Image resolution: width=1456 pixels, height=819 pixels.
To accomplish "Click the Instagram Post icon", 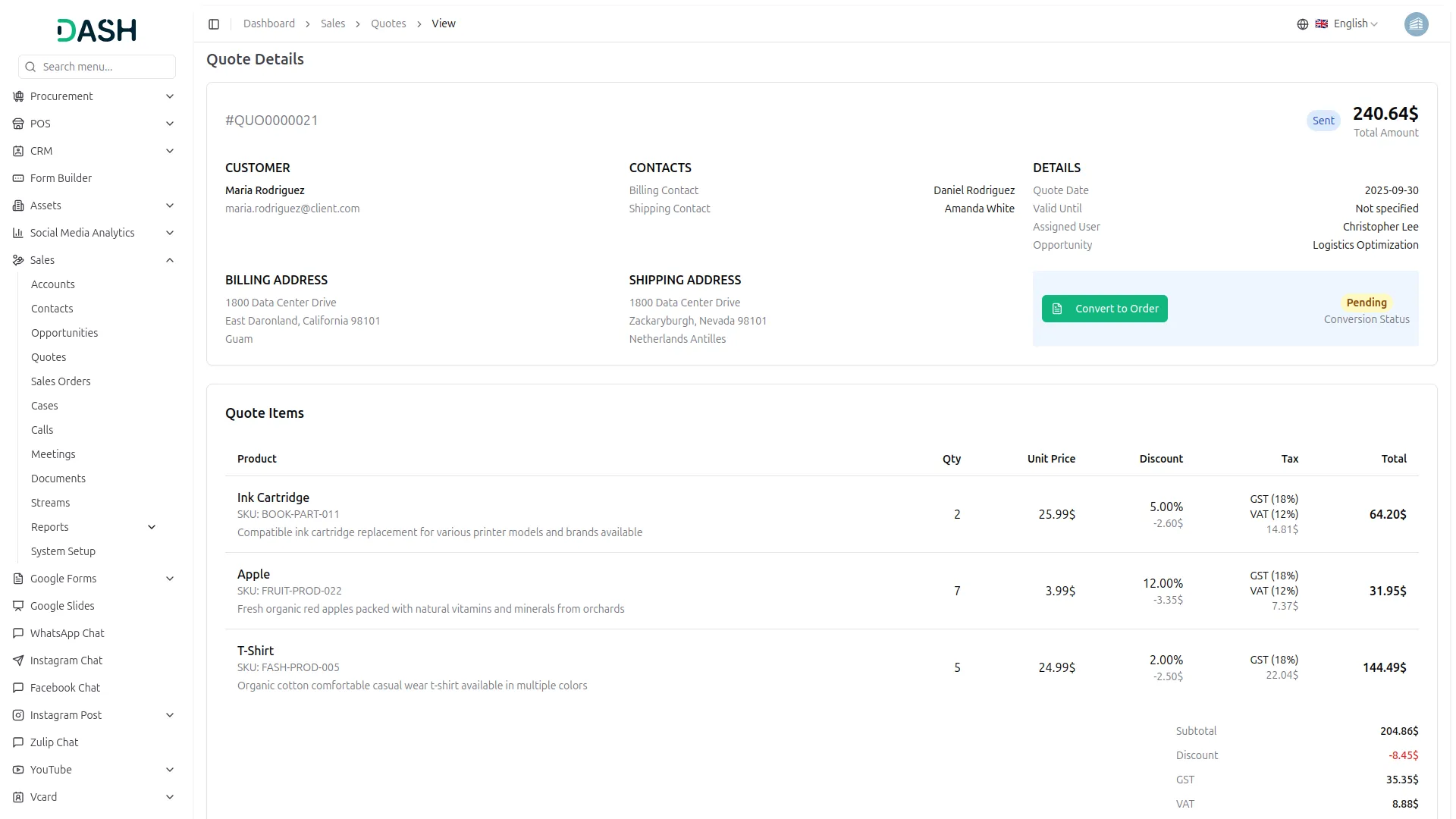I will click(18, 715).
